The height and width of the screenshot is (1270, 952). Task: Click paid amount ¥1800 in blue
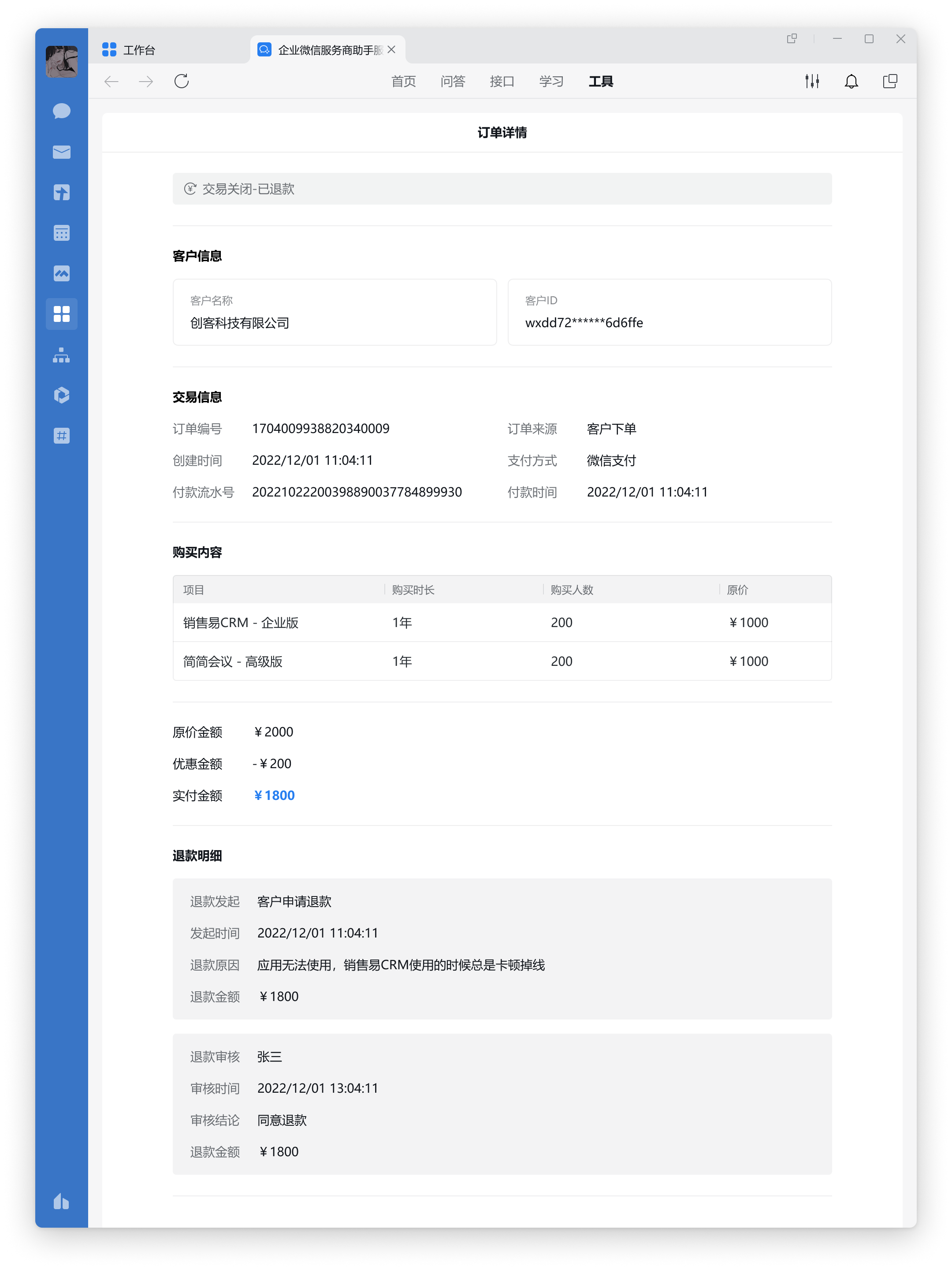click(274, 795)
